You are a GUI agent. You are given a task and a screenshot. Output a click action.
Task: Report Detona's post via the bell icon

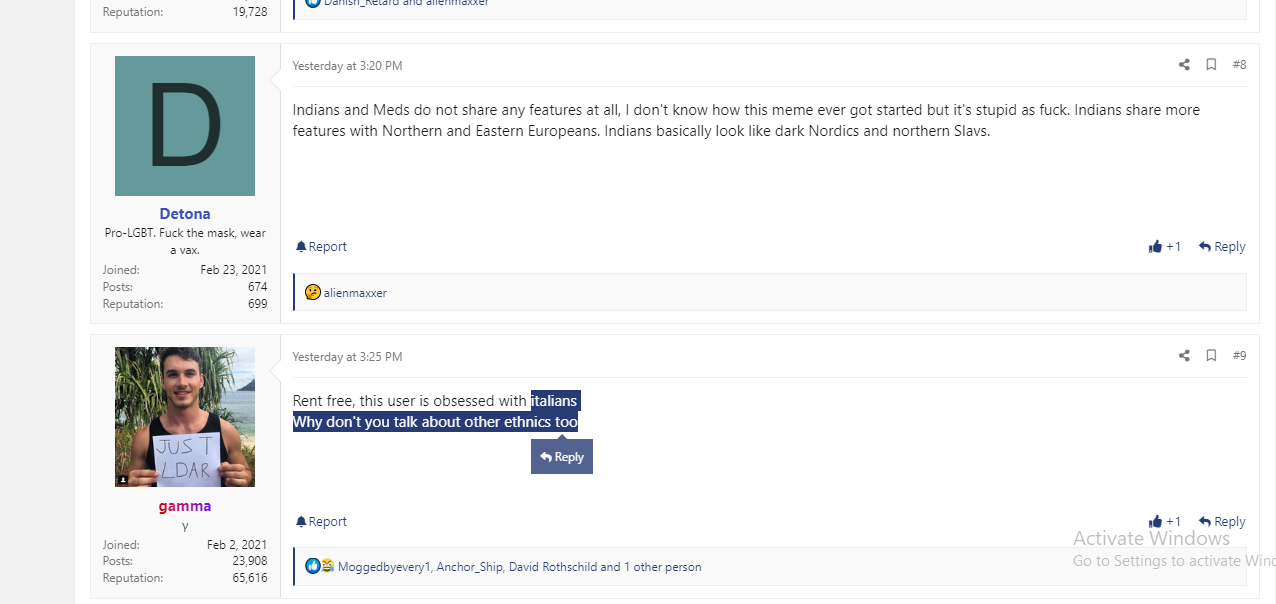coord(321,247)
